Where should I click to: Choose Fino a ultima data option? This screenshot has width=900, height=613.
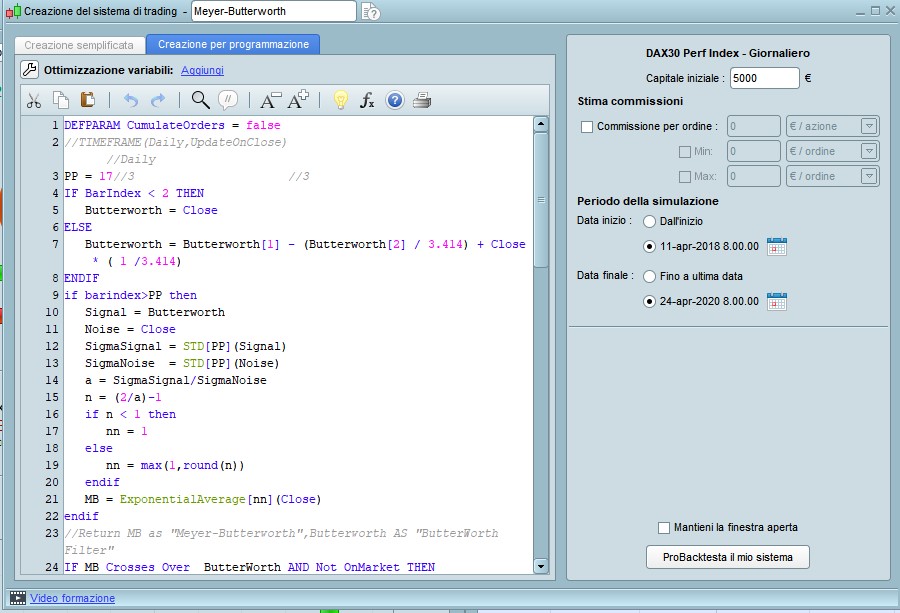650,276
